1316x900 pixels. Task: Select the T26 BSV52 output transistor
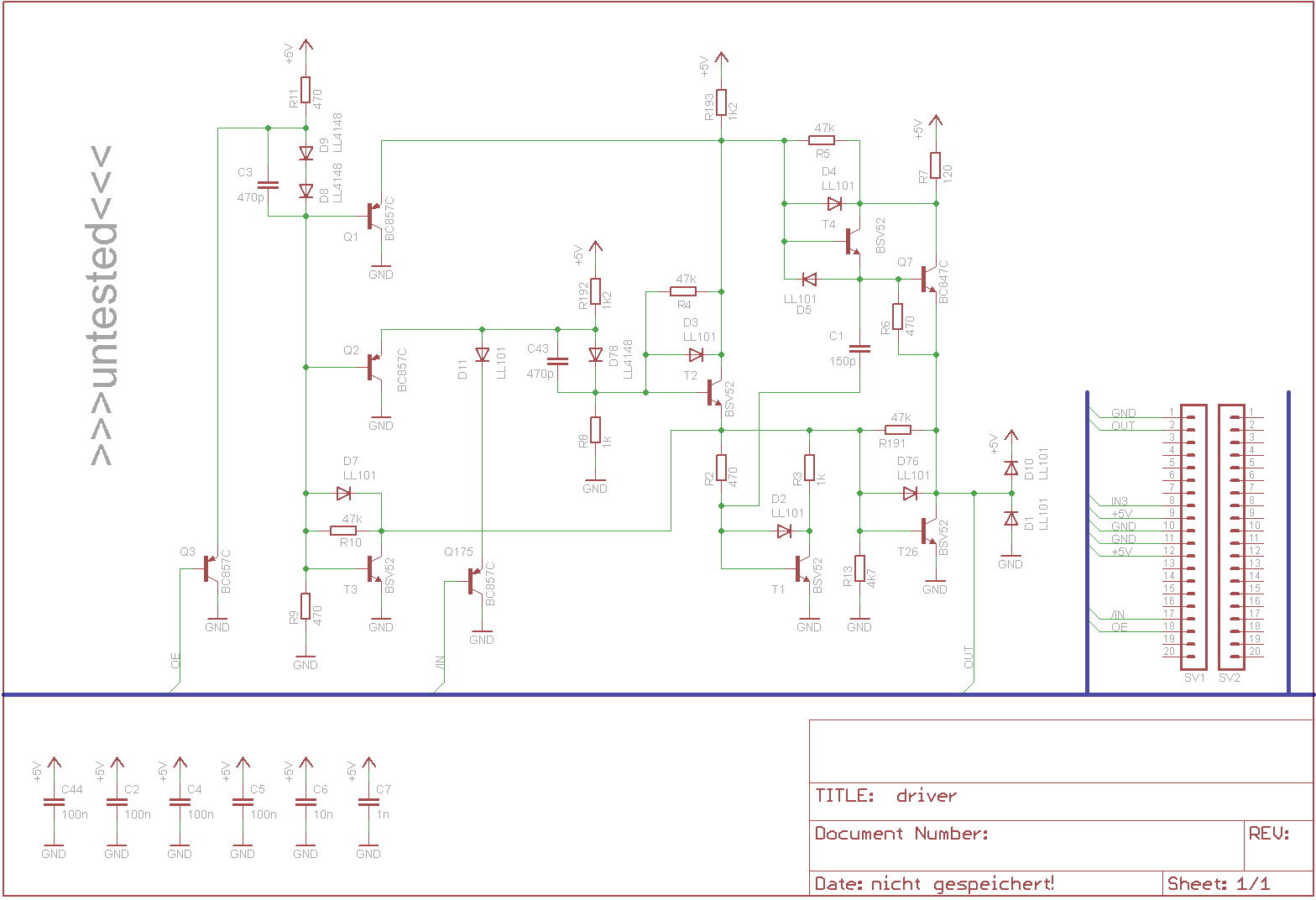point(930,531)
